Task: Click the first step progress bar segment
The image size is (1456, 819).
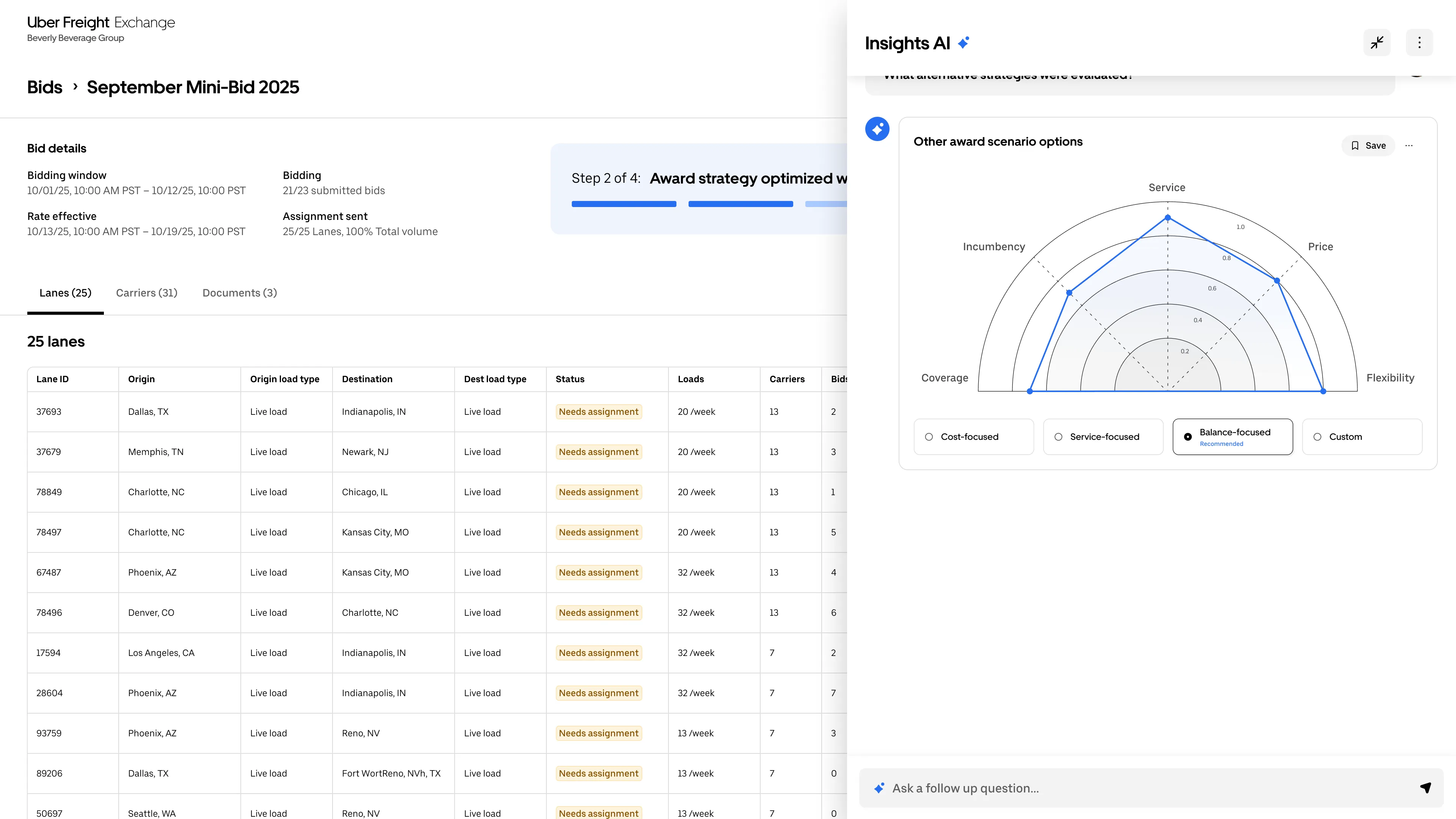Action: pyautogui.click(x=623, y=204)
